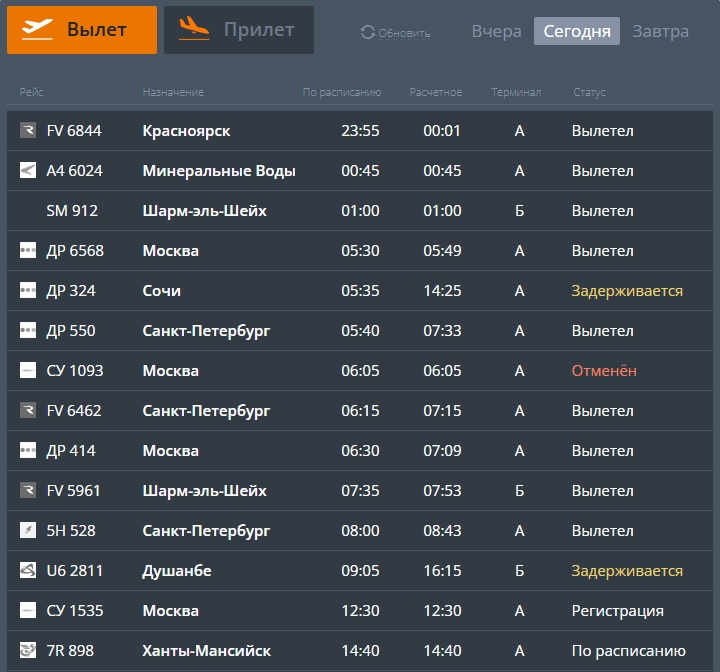Image resolution: width=720 pixels, height=672 pixels.
Task: Click the airline logo for flight U6 2811
Action: tap(28, 571)
